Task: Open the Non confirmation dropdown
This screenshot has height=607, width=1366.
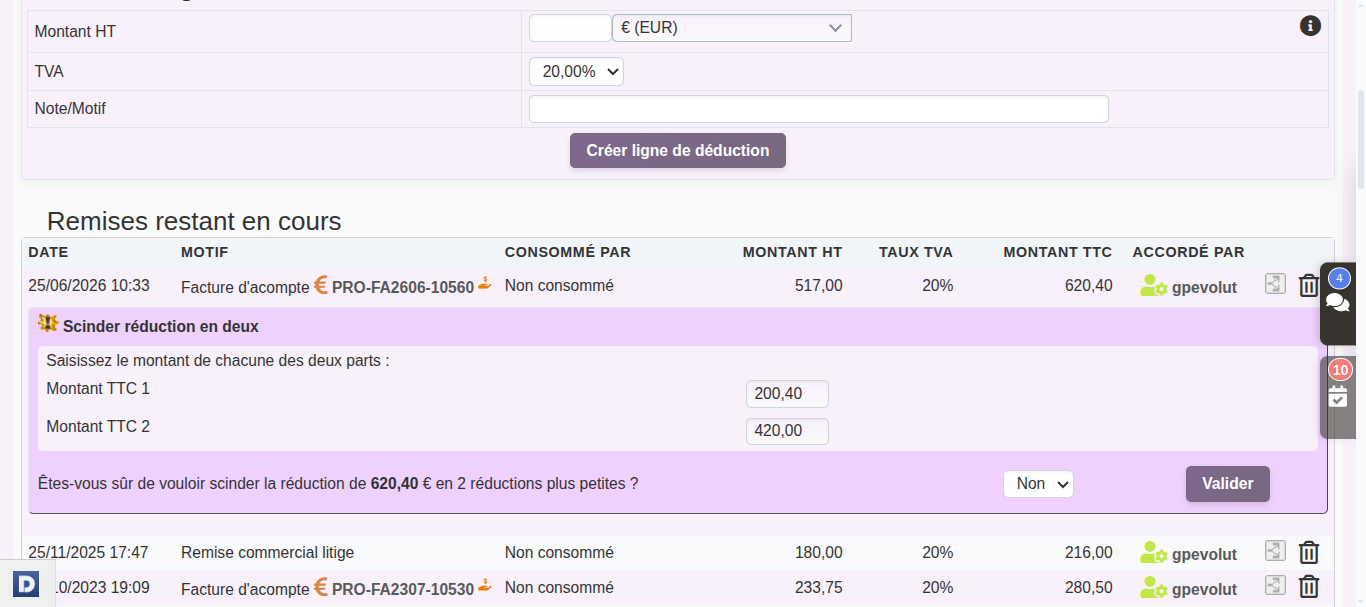Action: click(1038, 484)
